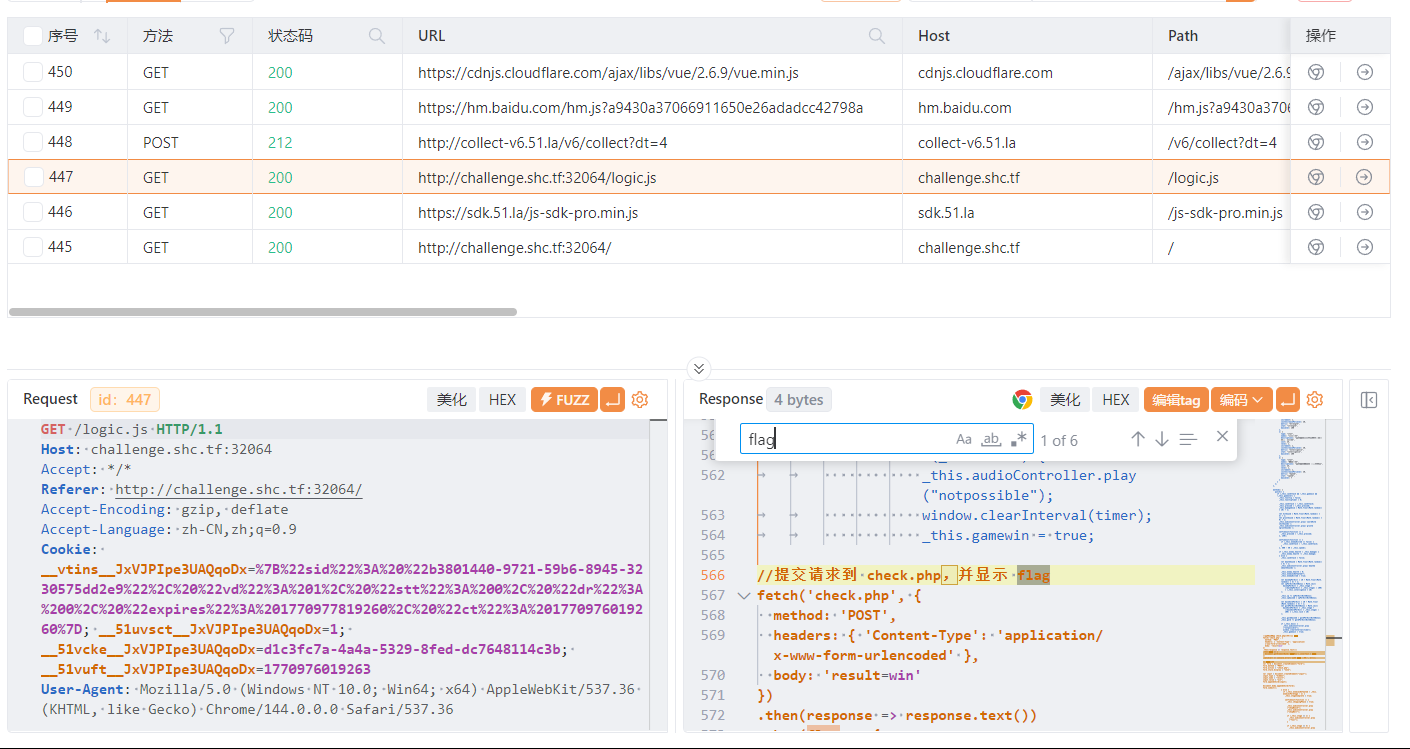Toggle Match Case in find widget

[964, 439]
